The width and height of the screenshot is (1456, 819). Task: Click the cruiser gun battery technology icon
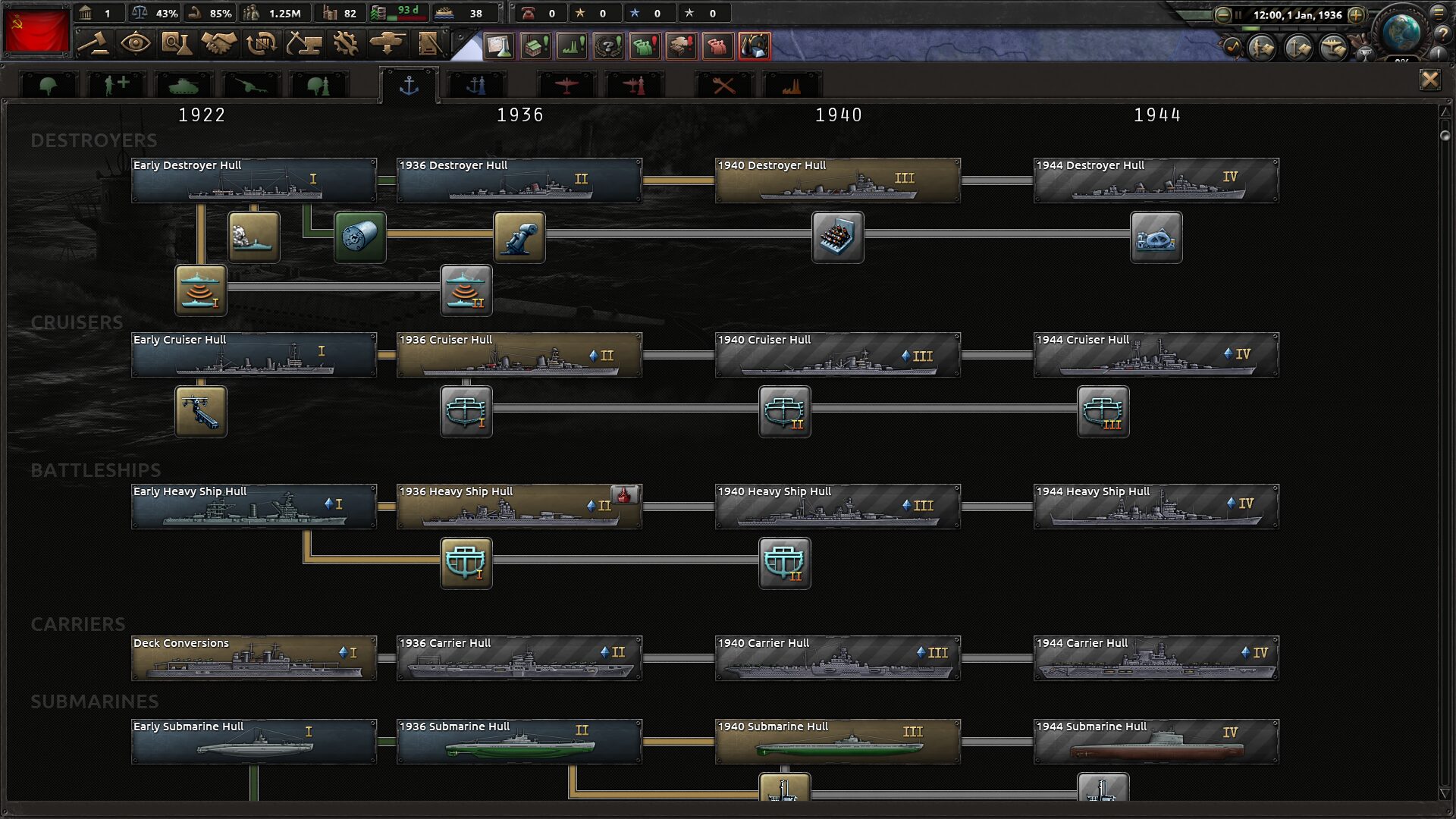coord(201,412)
